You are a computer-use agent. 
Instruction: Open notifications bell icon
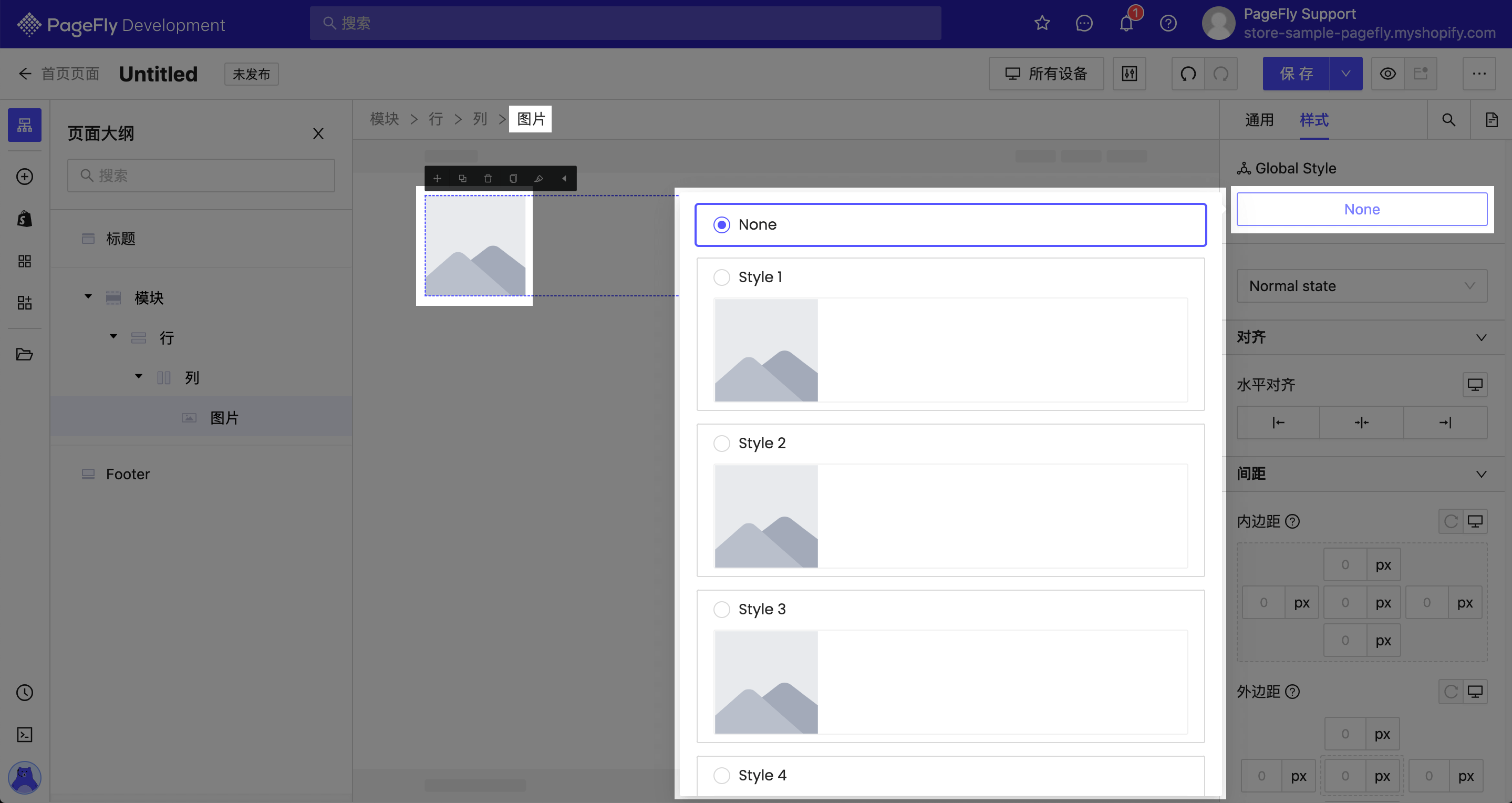[1126, 24]
